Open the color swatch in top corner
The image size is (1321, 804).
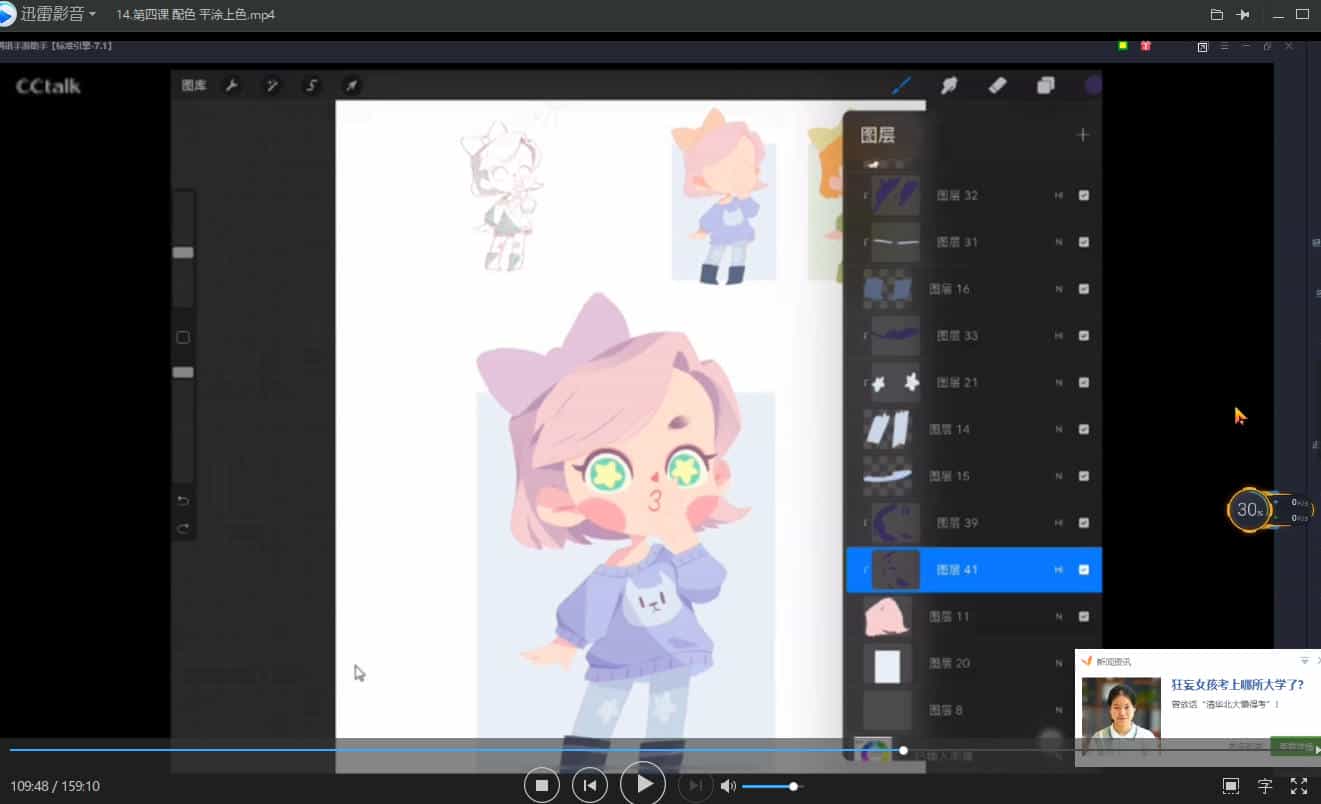pos(1093,85)
